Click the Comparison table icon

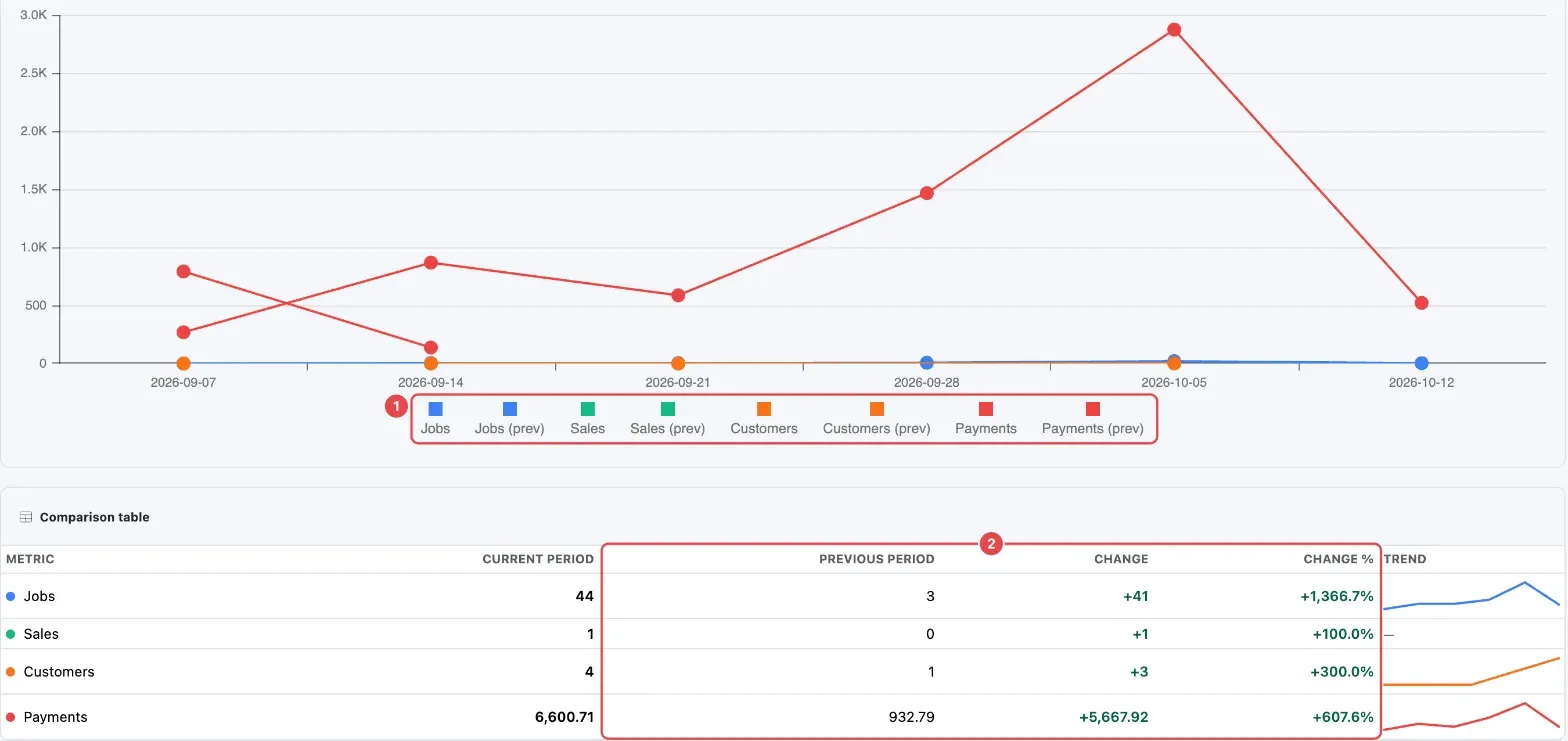point(26,517)
